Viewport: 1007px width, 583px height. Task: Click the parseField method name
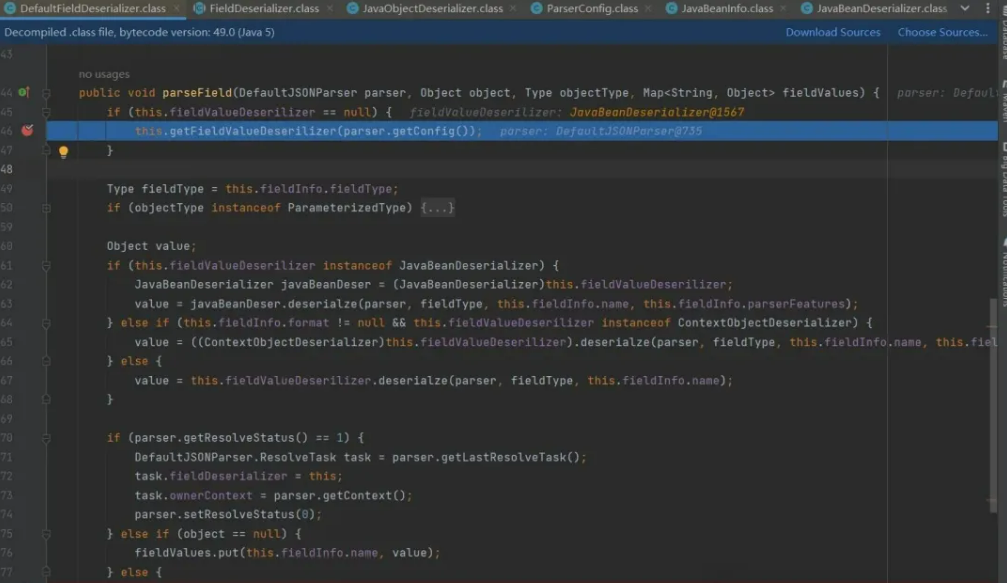197,92
